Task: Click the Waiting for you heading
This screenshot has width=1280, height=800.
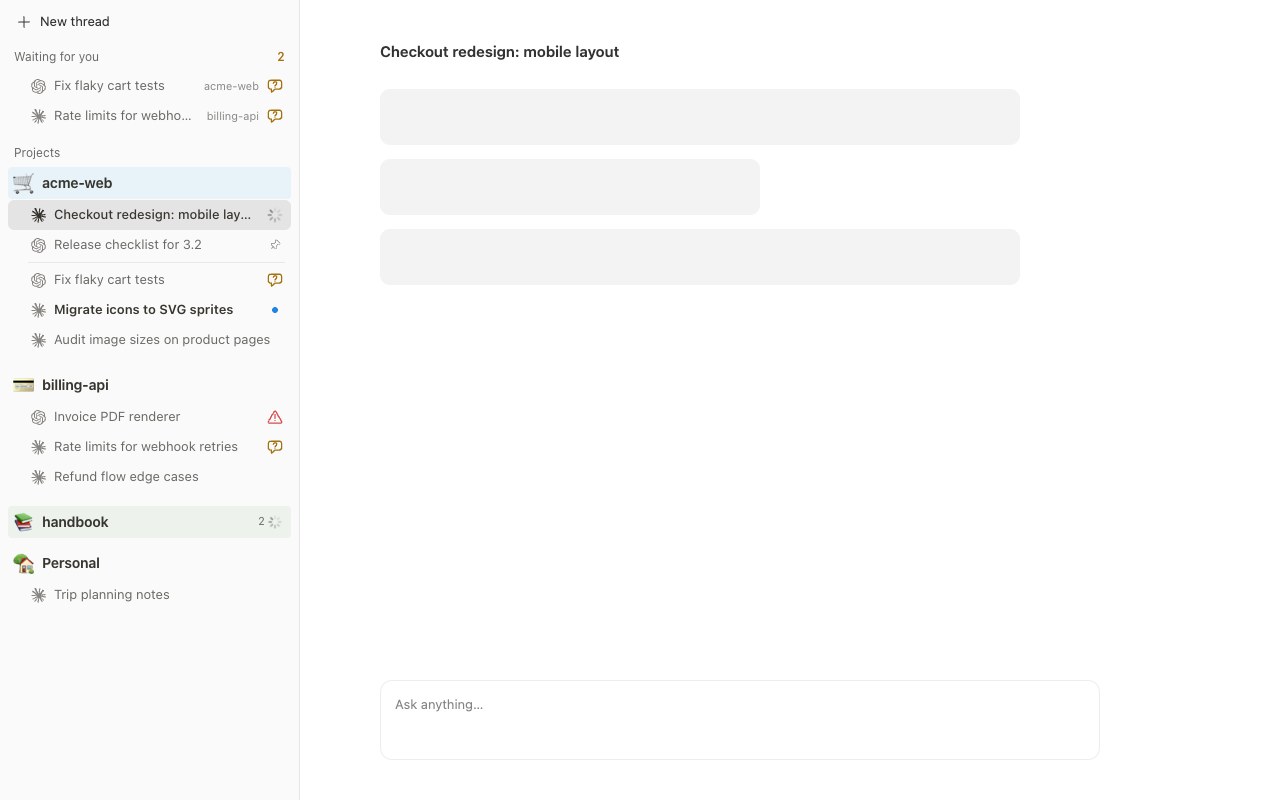Action: point(56,57)
